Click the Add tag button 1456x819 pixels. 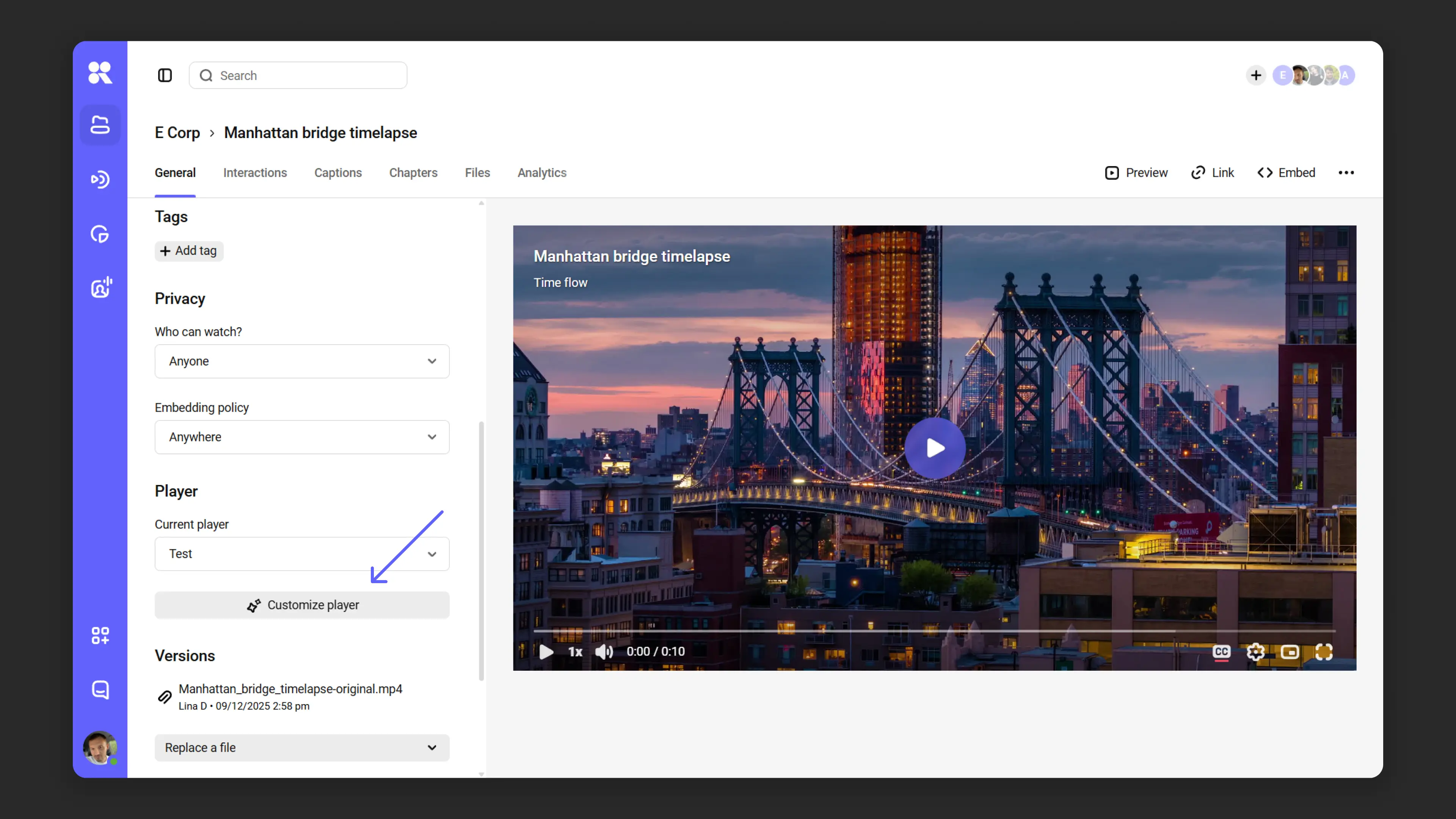point(189,251)
